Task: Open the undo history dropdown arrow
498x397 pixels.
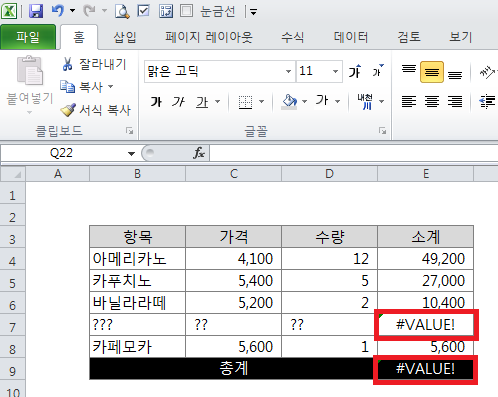Action: coord(72,11)
